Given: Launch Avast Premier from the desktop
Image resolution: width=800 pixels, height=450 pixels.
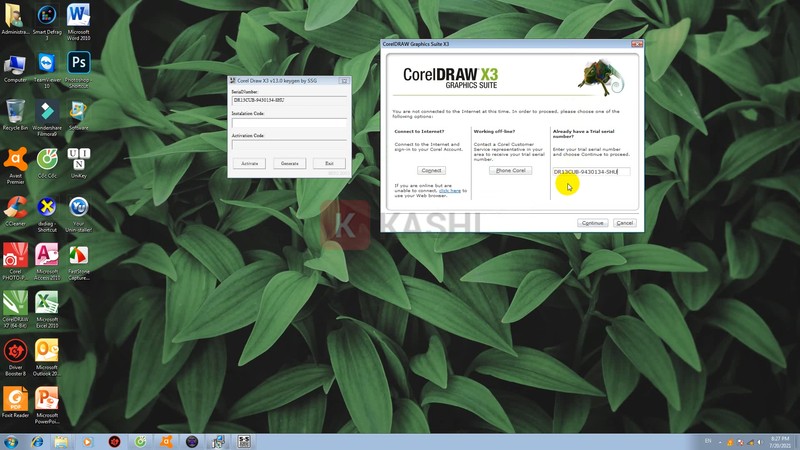Looking at the screenshot, I should pos(15,166).
